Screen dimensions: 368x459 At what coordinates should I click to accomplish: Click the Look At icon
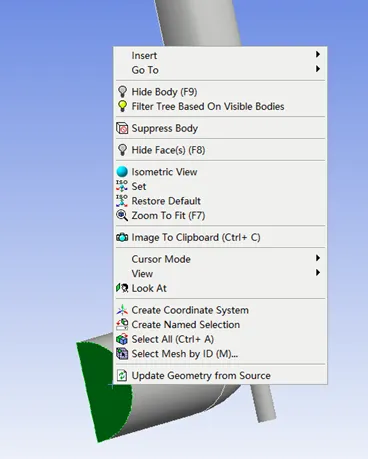coord(122,288)
